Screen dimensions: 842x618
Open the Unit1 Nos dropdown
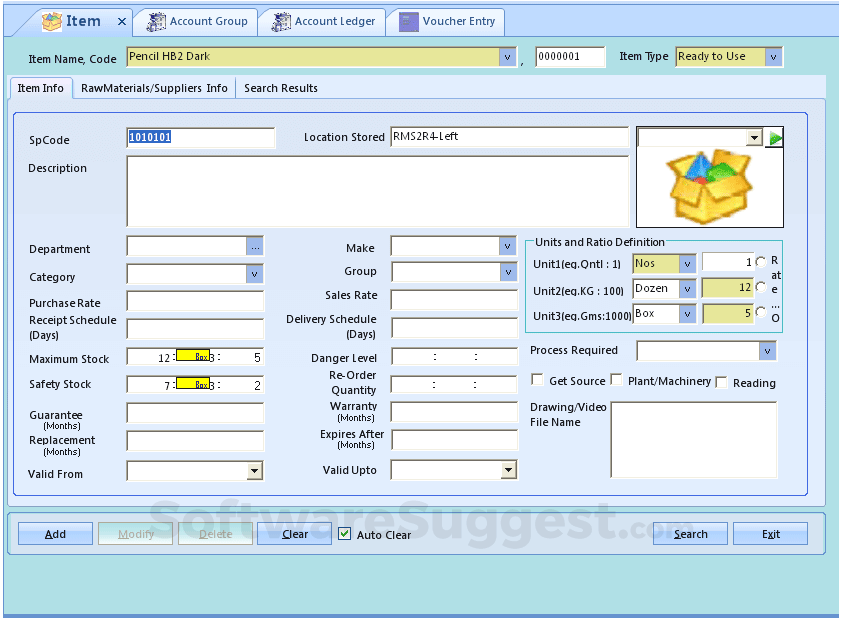pos(687,263)
